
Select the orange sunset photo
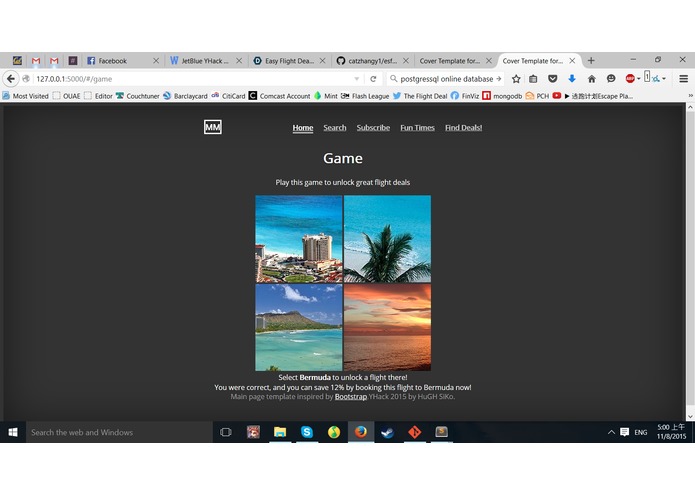(x=387, y=327)
